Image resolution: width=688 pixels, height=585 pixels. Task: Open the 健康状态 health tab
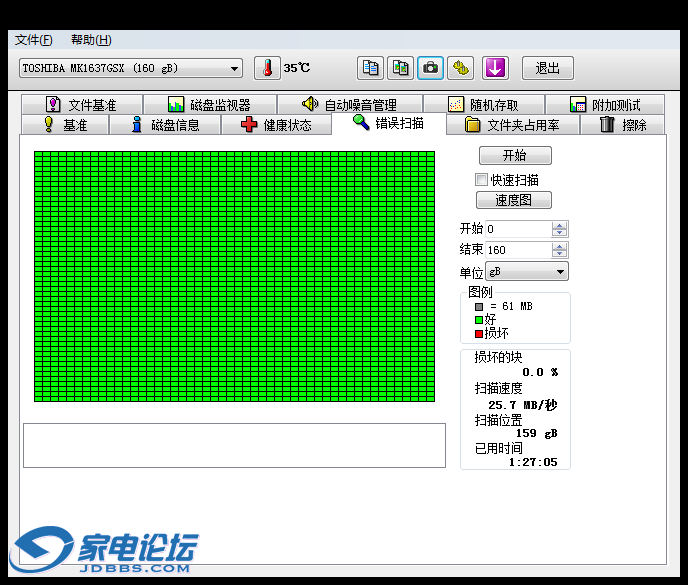pyautogui.click(x=275, y=125)
